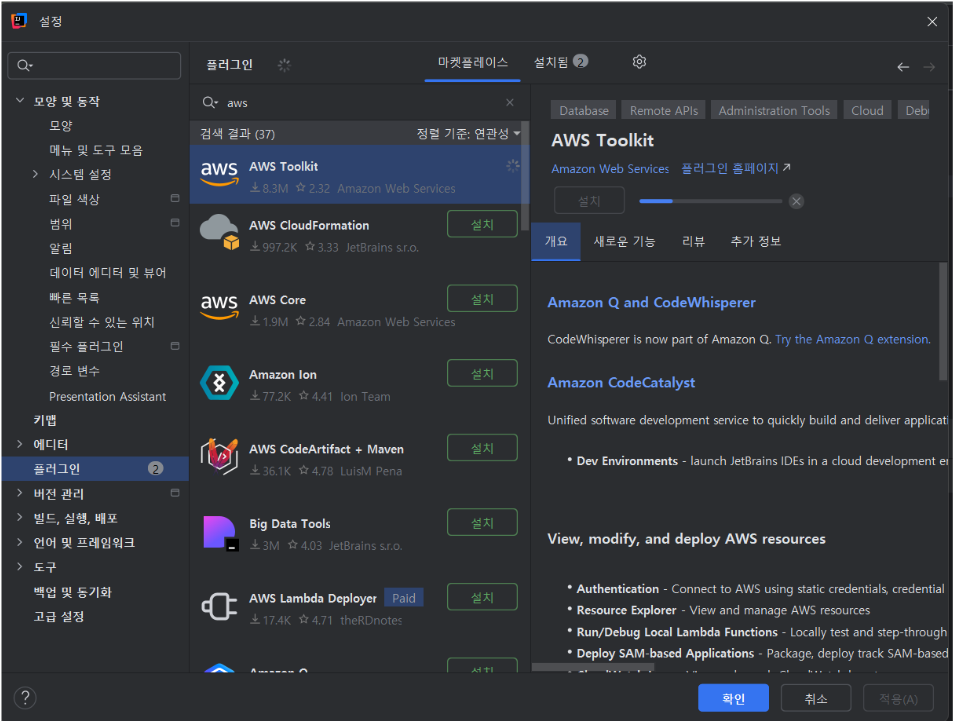Image resolution: width=954 pixels, height=722 pixels.
Task: Open the 새로운 기능 tab
Action: coord(624,241)
